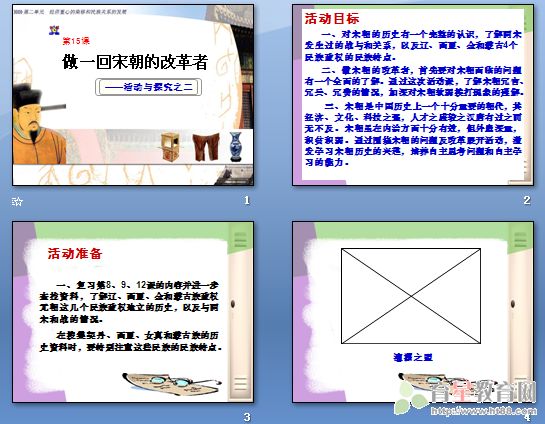545x424 pixels.
Task: Click slide number 2 label
Action: 527,200
